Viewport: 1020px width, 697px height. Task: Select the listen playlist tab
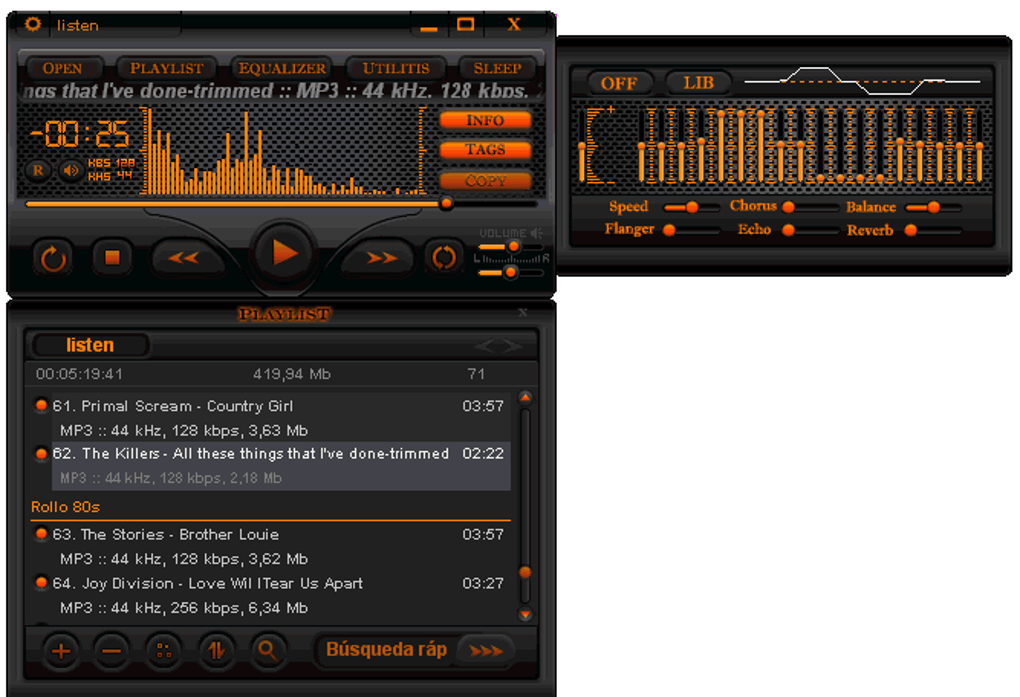point(90,345)
